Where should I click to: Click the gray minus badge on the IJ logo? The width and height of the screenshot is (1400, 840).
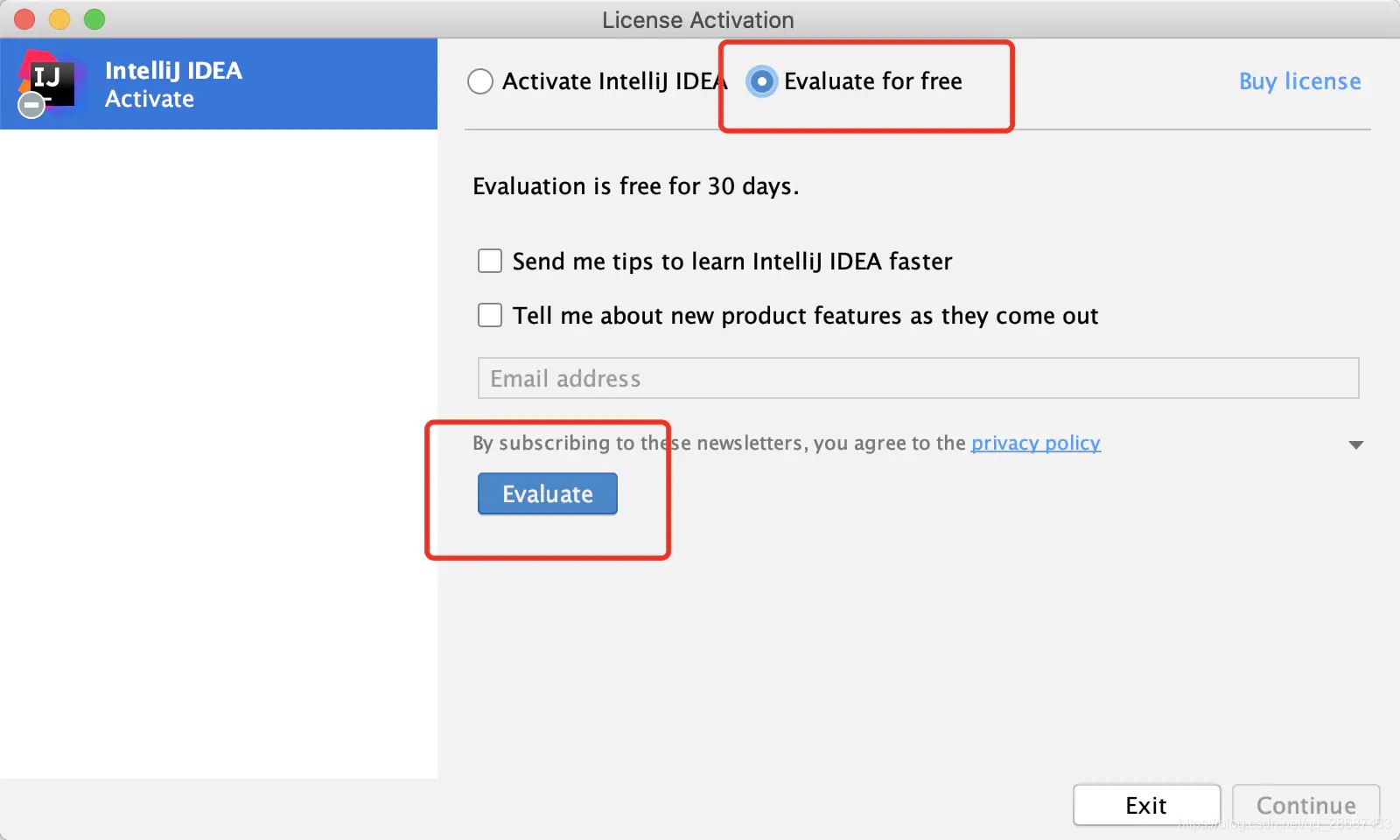tap(31, 106)
